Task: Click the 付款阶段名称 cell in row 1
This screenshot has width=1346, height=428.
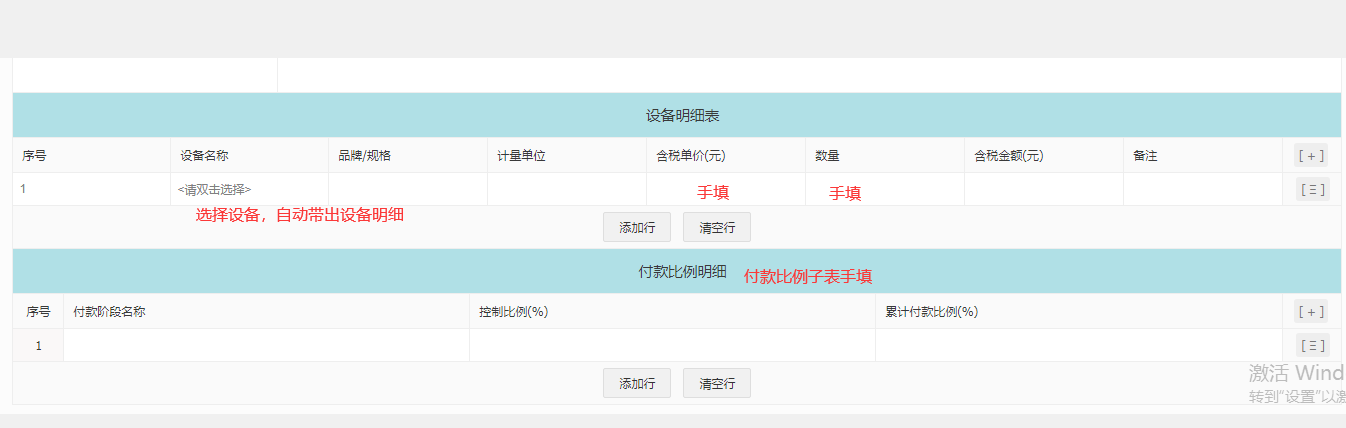Action: (x=266, y=345)
